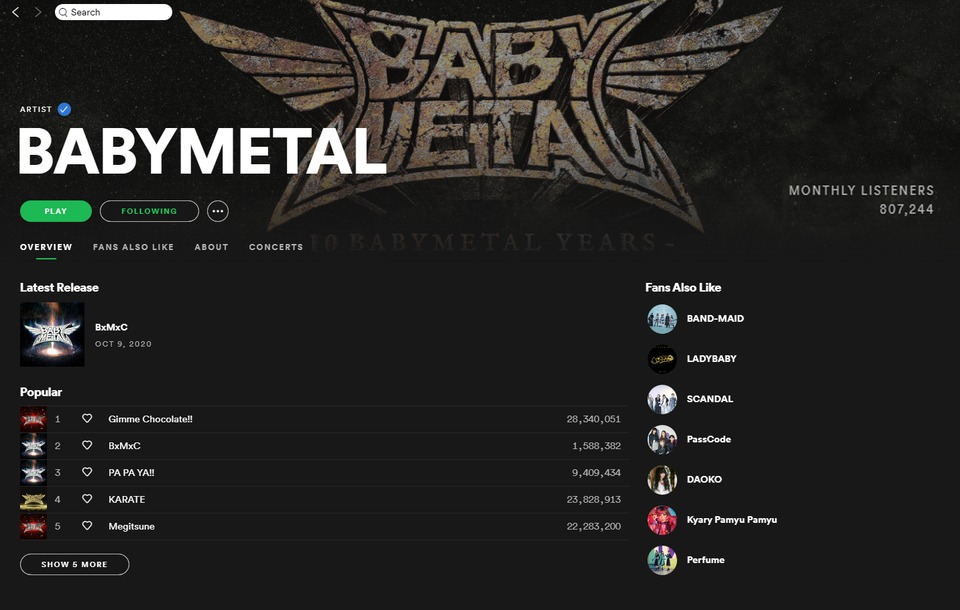Toggle heart on PA PA YA!! track
The height and width of the screenshot is (610, 960).
87,473
